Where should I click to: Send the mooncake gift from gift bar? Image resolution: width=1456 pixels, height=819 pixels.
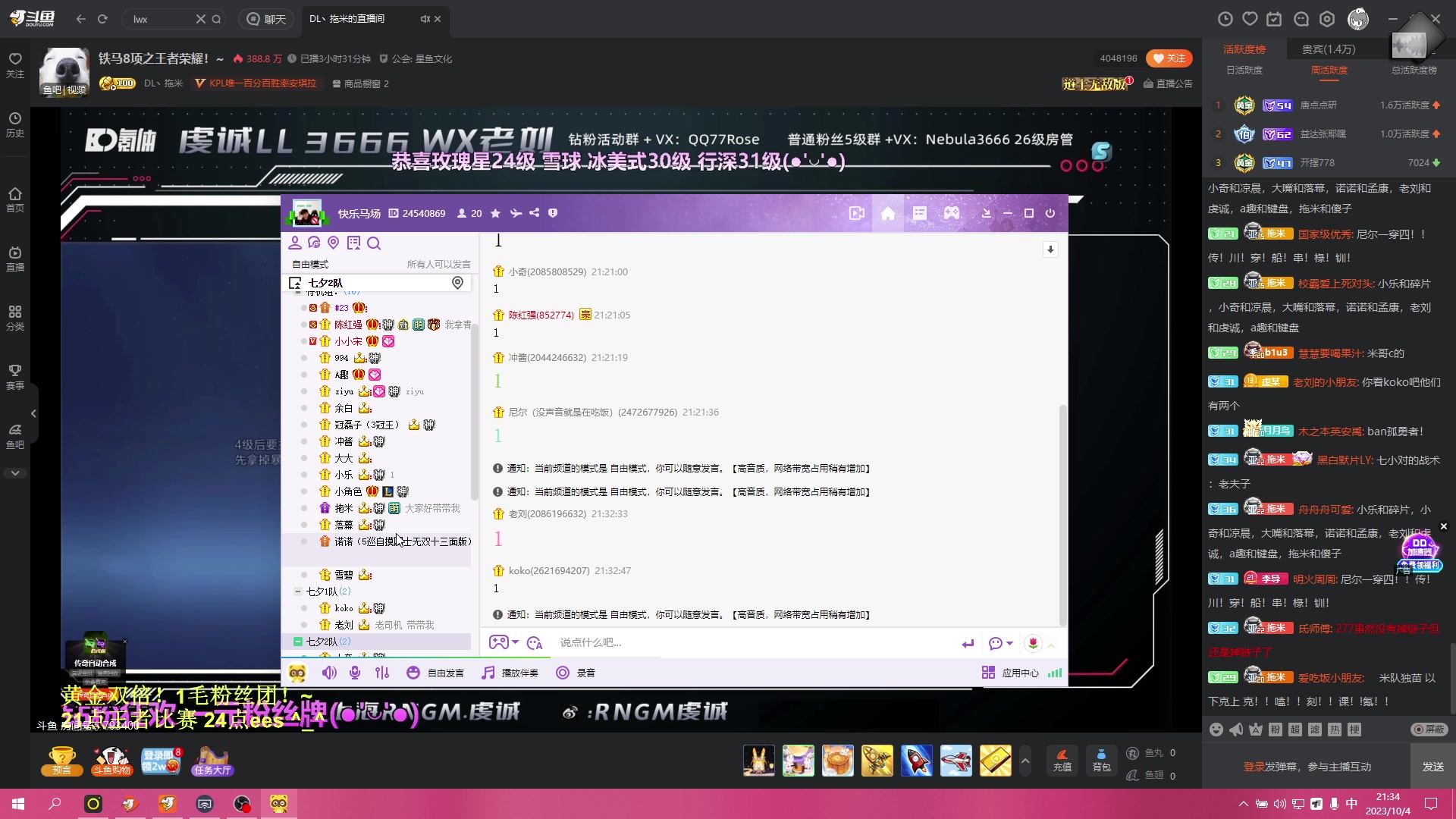click(x=838, y=761)
